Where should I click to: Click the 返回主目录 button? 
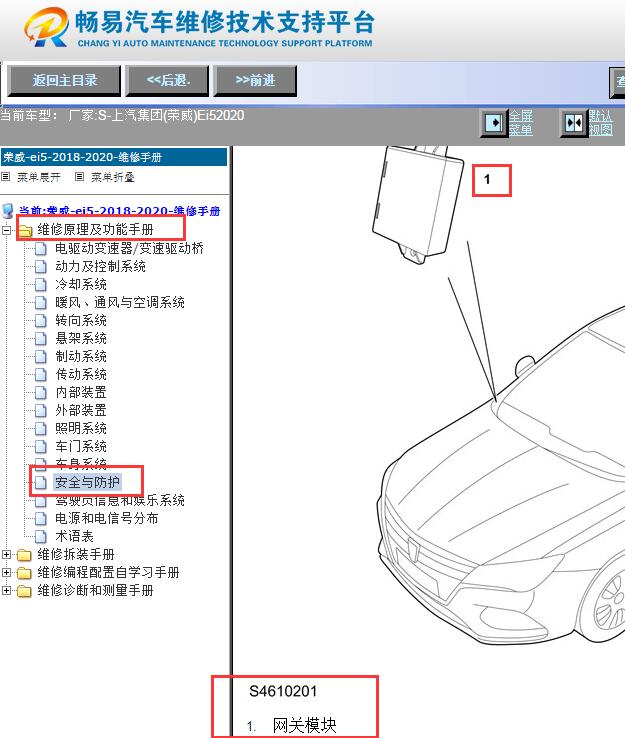tap(64, 80)
